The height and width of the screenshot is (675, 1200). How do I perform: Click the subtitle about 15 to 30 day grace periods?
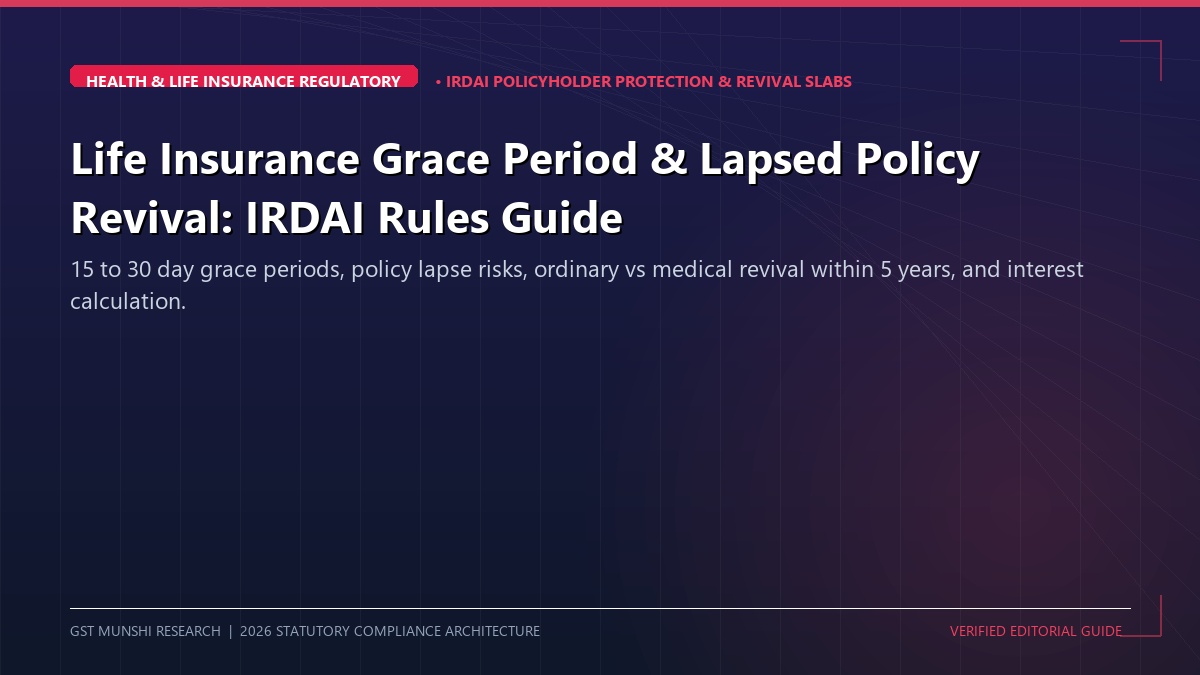click(x=577, y=285)
